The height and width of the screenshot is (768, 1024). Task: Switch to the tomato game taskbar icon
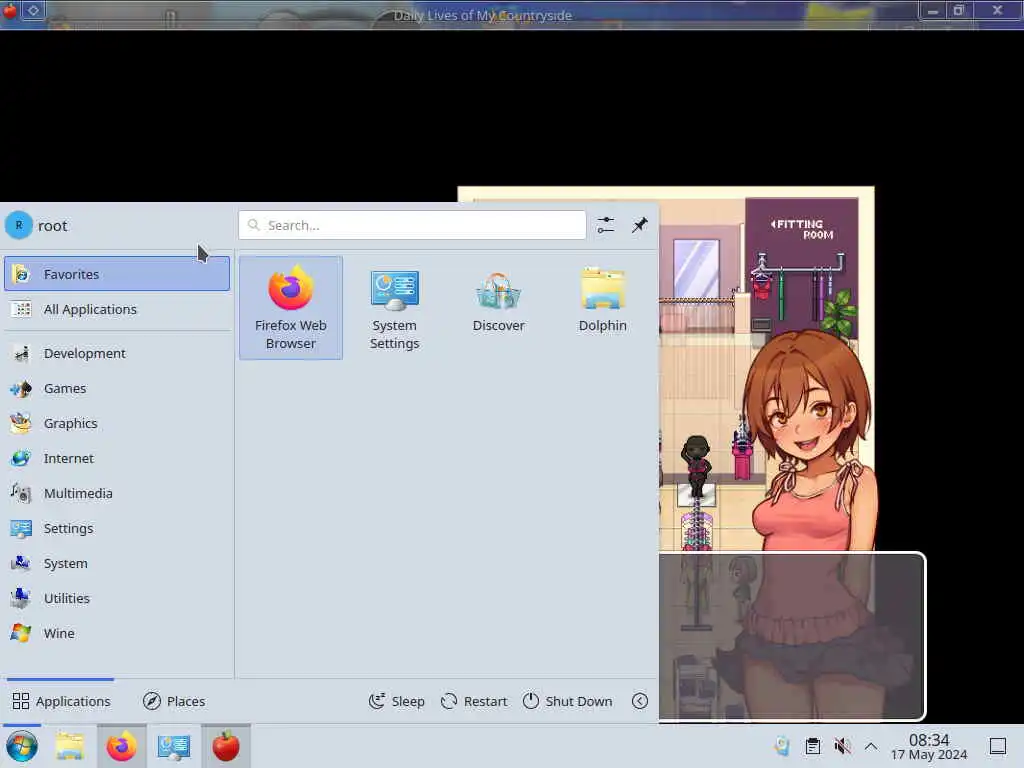[x=226, y=746]
